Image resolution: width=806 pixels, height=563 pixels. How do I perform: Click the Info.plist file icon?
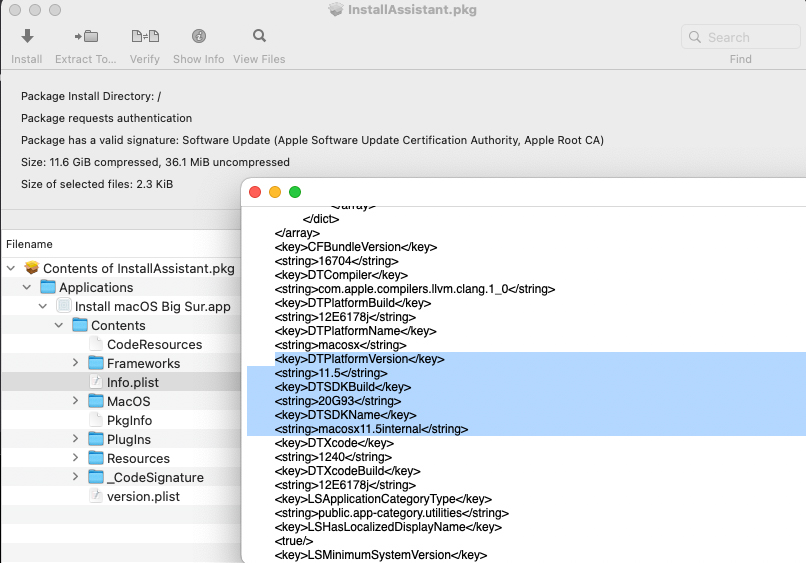click(96, 382)
